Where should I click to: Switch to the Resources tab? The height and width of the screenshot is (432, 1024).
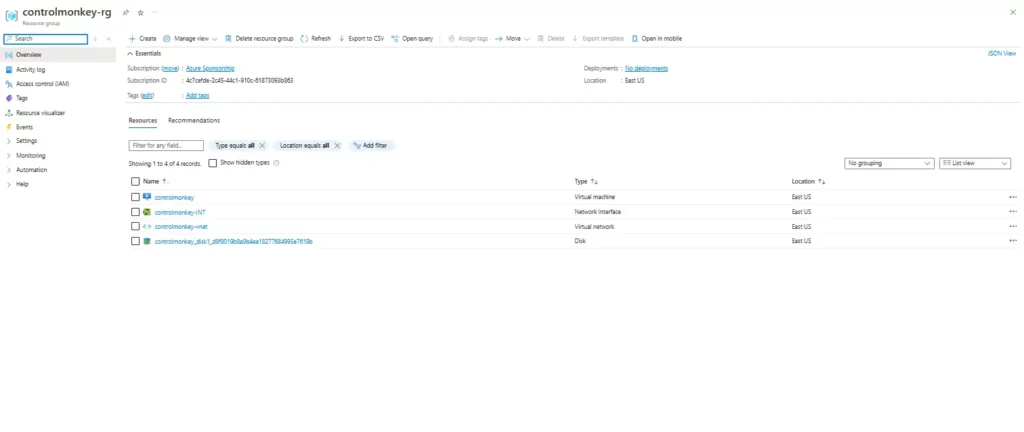point(143,121)
